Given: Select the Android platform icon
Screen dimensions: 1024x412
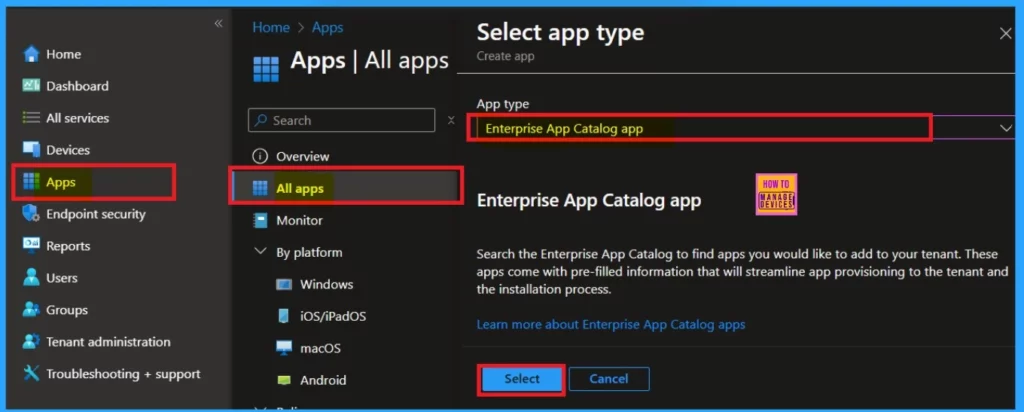Looking at the screenshot, I should pyautogui.click(x=283, y=380).
